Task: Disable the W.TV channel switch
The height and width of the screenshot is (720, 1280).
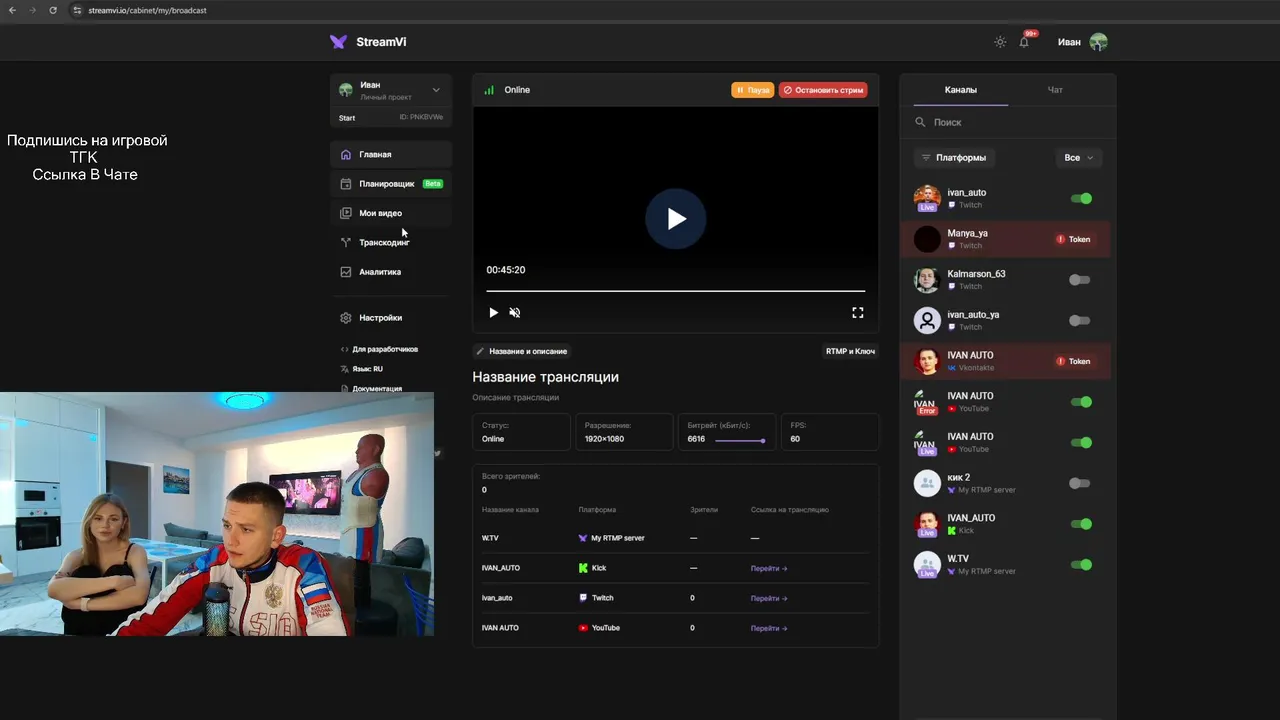Action: tap(1081, 565)
